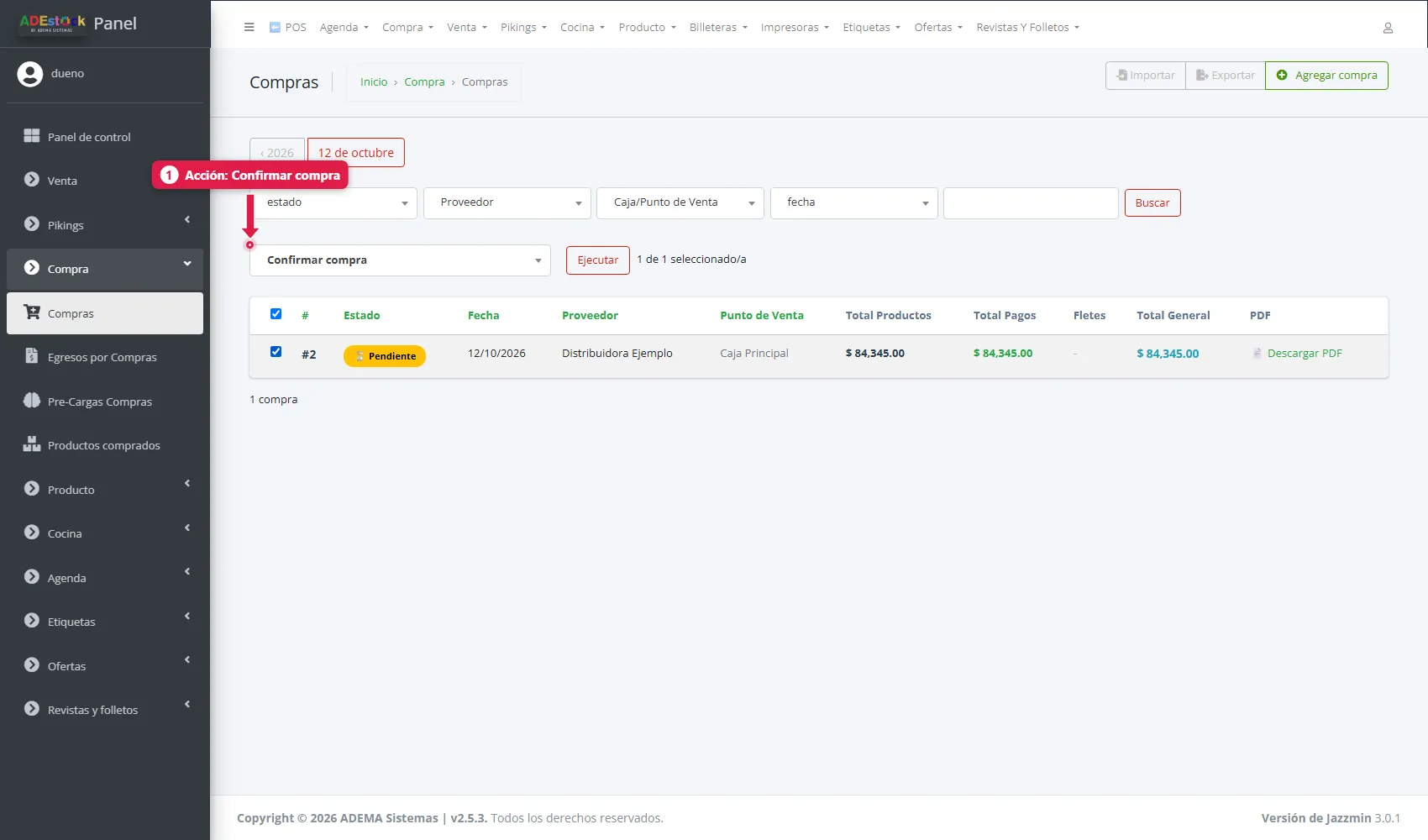
Task: Click the Descargar PDF link
Action: point(1305,354)
